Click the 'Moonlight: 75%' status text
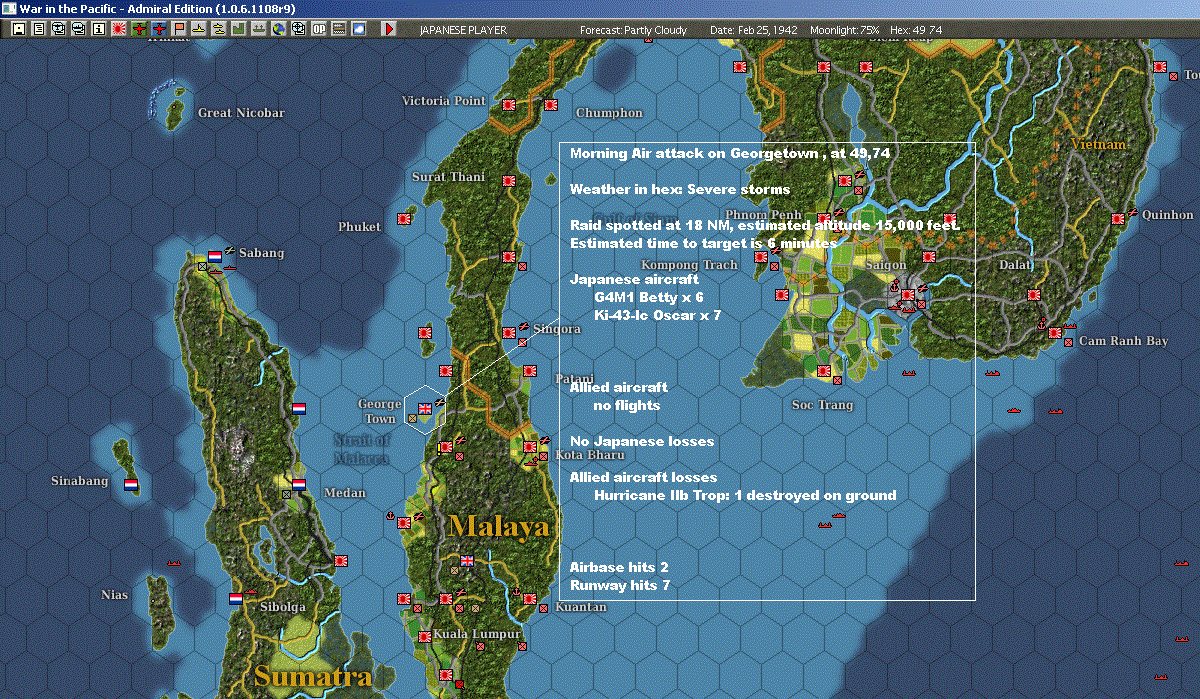Screen dimensions: 1200x699 coord(845,30)
